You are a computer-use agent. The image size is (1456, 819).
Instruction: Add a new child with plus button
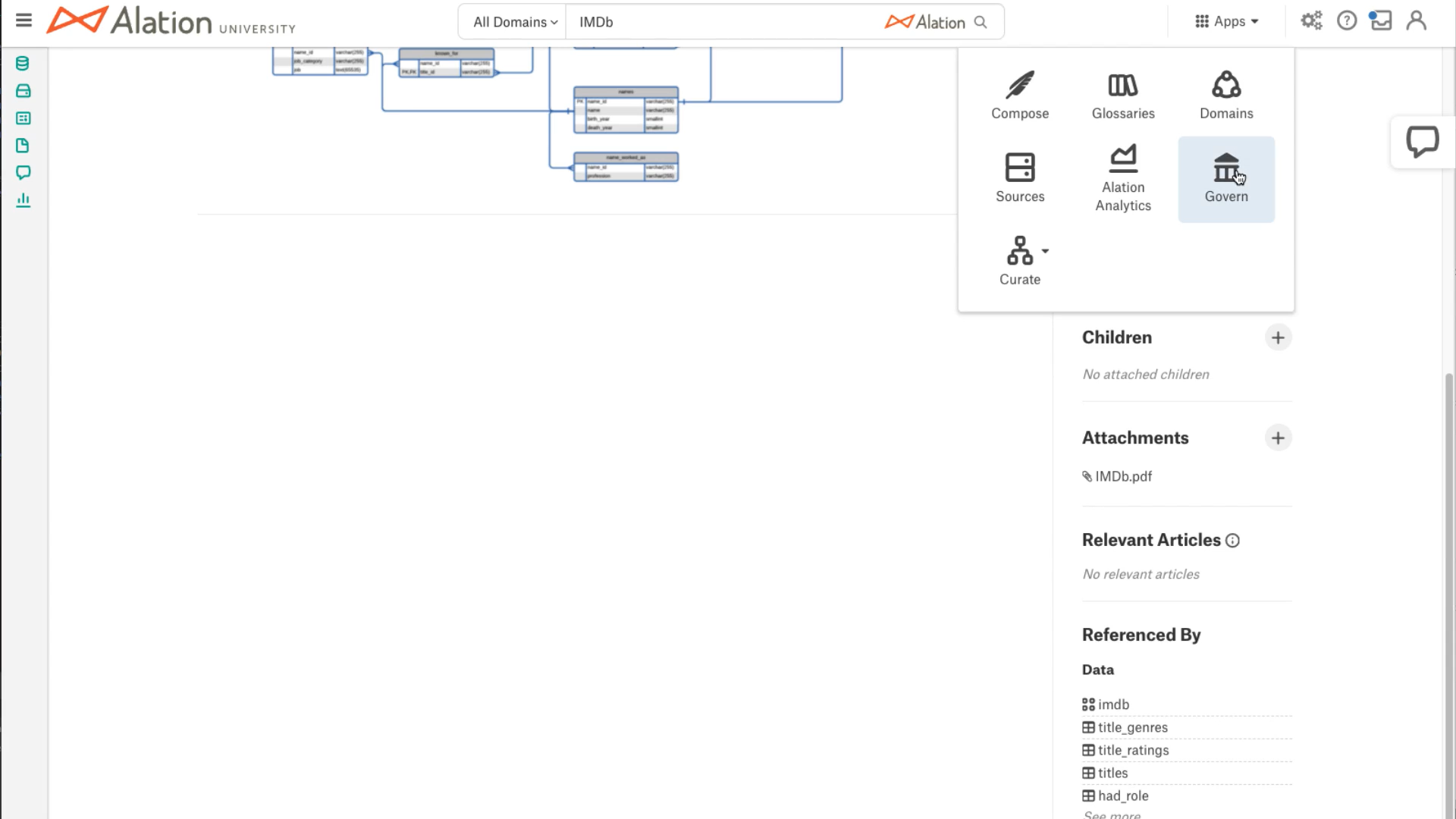tap(1277, 337)
